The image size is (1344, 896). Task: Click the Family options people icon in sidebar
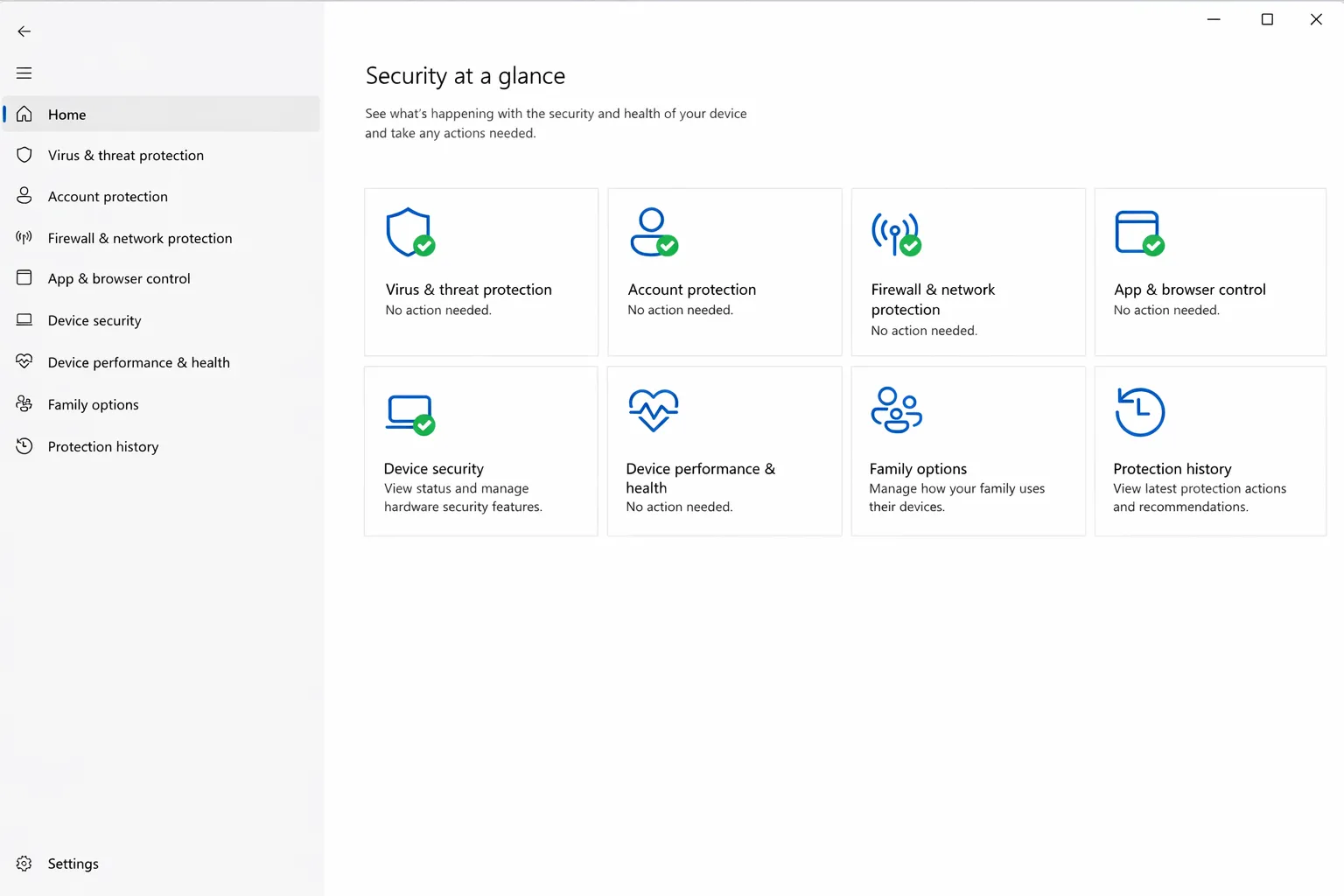point(24,403)
